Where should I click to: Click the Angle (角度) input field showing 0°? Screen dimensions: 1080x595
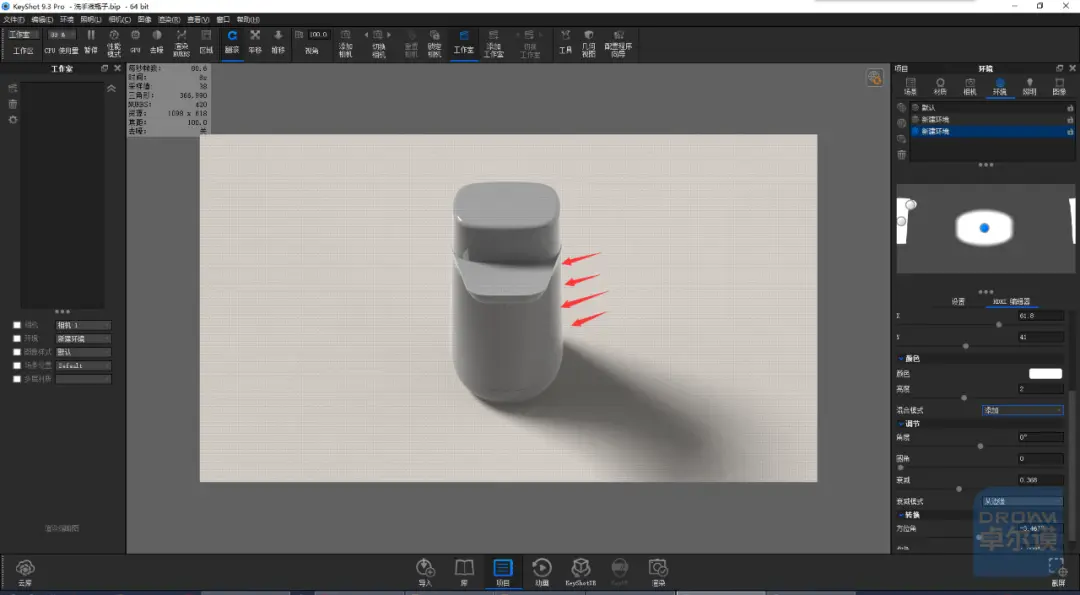1041,437
